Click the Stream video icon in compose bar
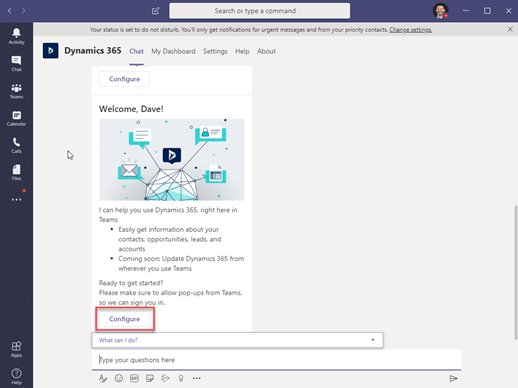Image resolution: width=518 pixels, height=388 pixels. pos(165,378)
